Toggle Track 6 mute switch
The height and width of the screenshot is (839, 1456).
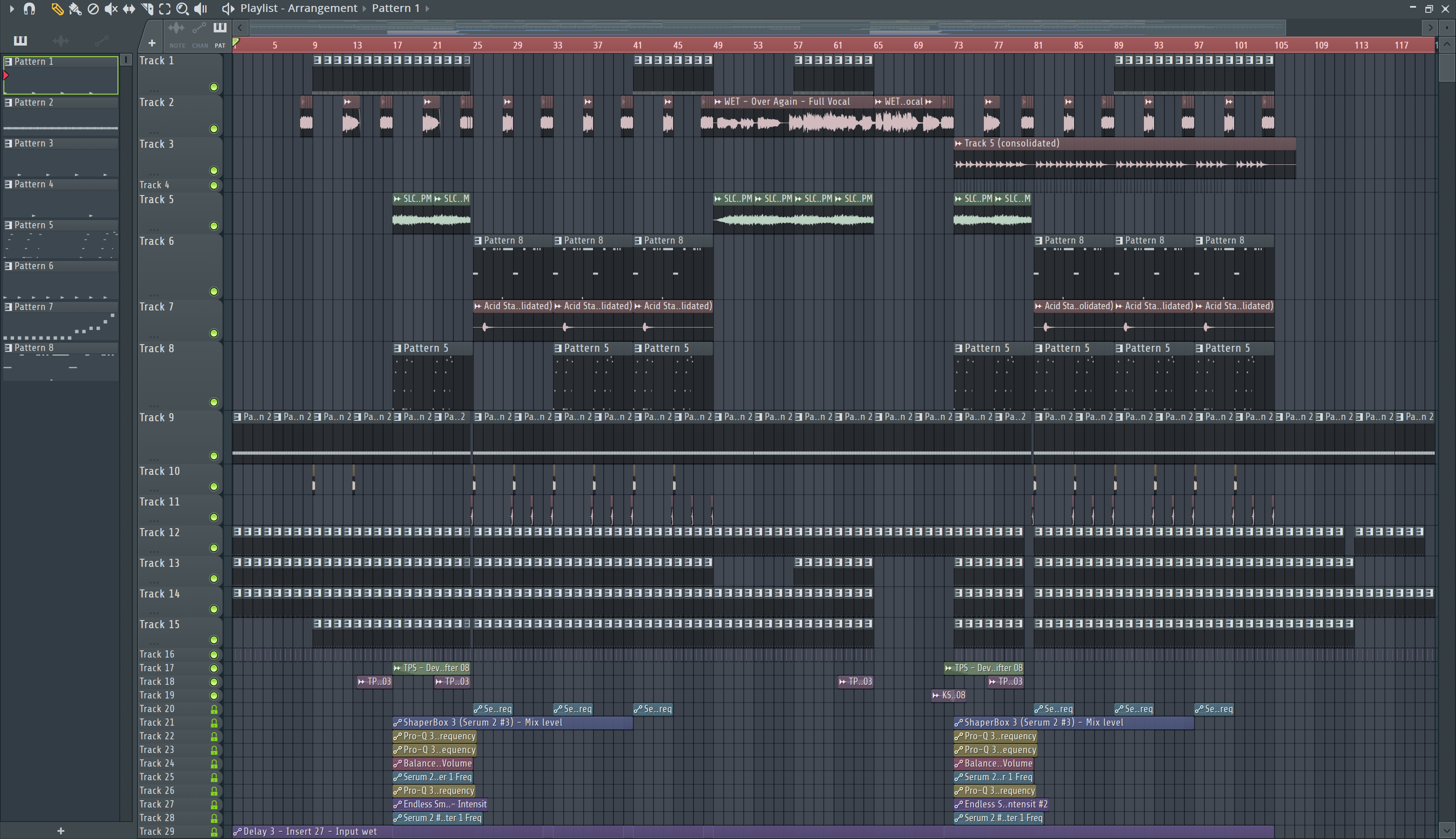point(214,291)
